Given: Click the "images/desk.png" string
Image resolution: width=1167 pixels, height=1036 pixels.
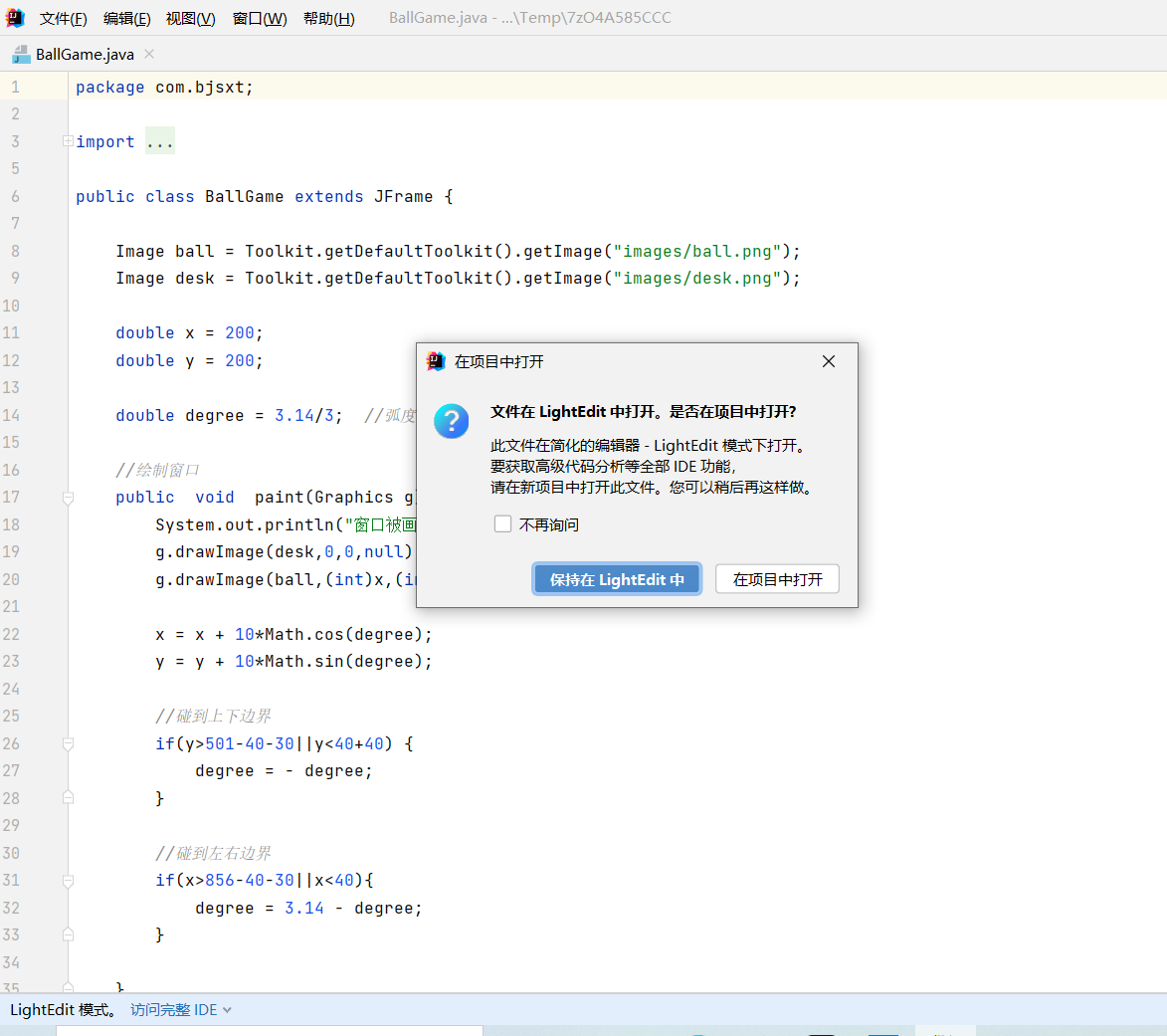Looking at the screenshot, I should 696,279.
